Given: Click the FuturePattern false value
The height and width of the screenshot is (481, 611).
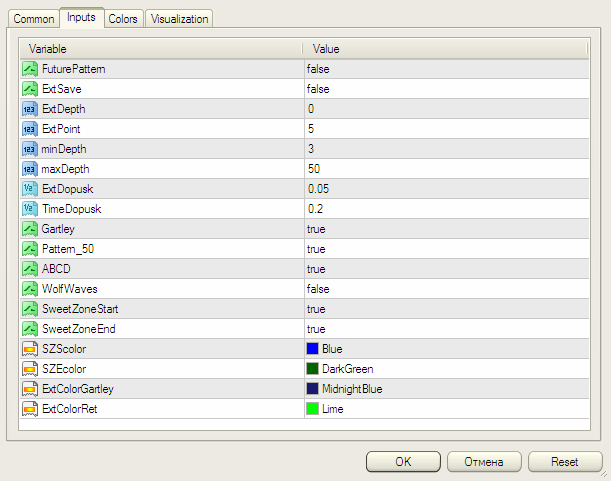Looking at the screenshot, I should pyautogui.click(x=318, y=69).
